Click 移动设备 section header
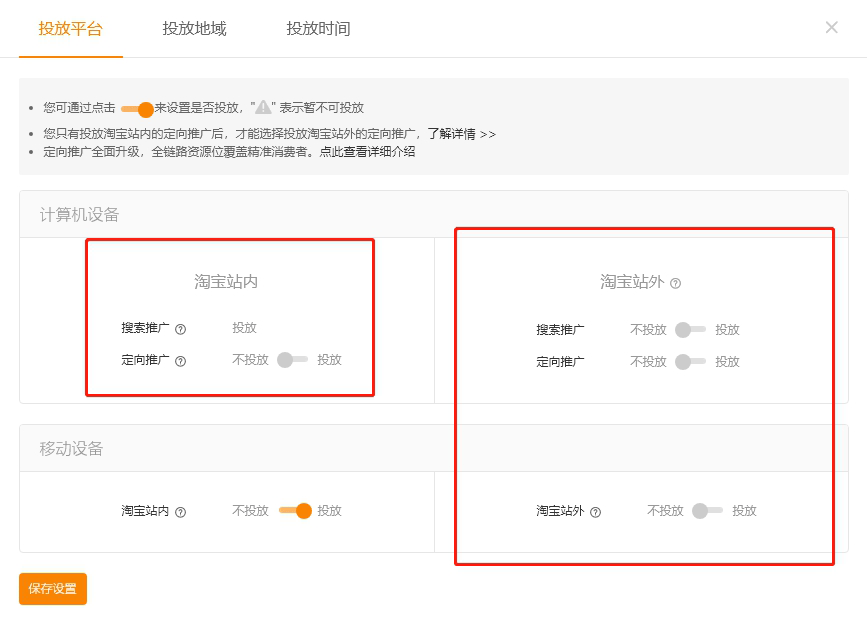This screenshot has width=867, height=617. (x=72, y=449)
